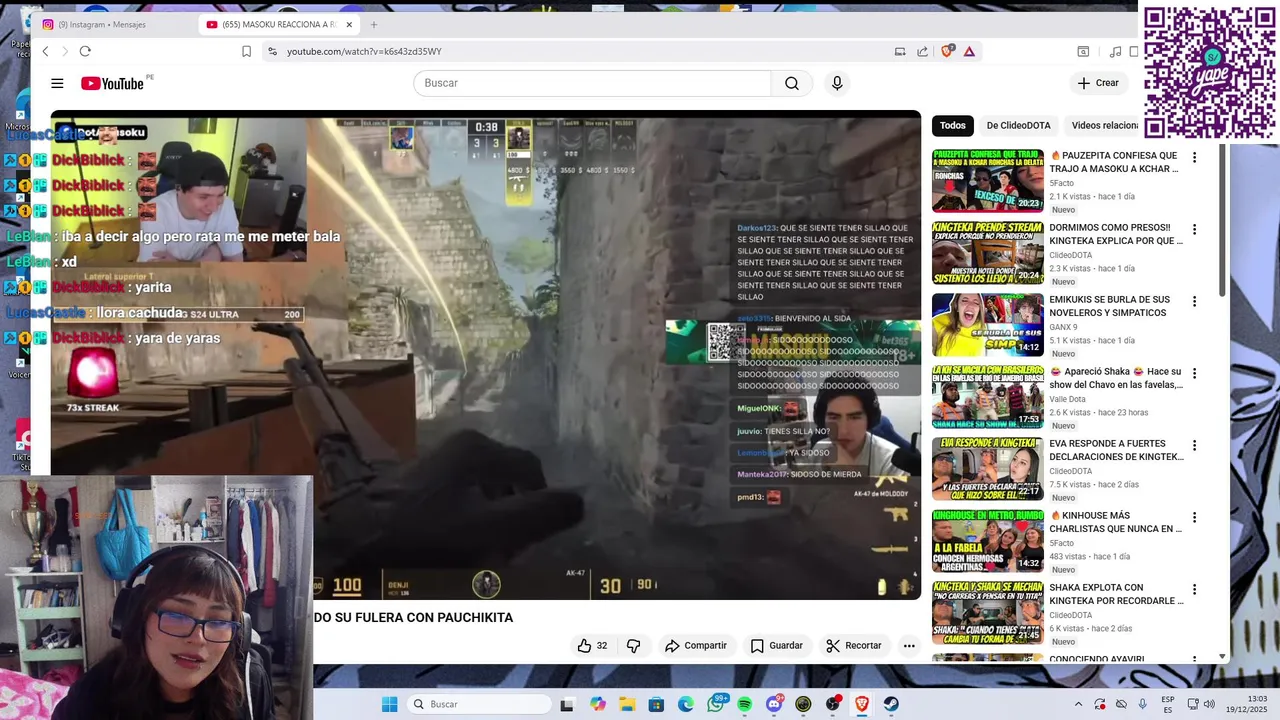1280x720 pixels.
Task: Open Spotify from the taskbar
Action: [745, 704]
